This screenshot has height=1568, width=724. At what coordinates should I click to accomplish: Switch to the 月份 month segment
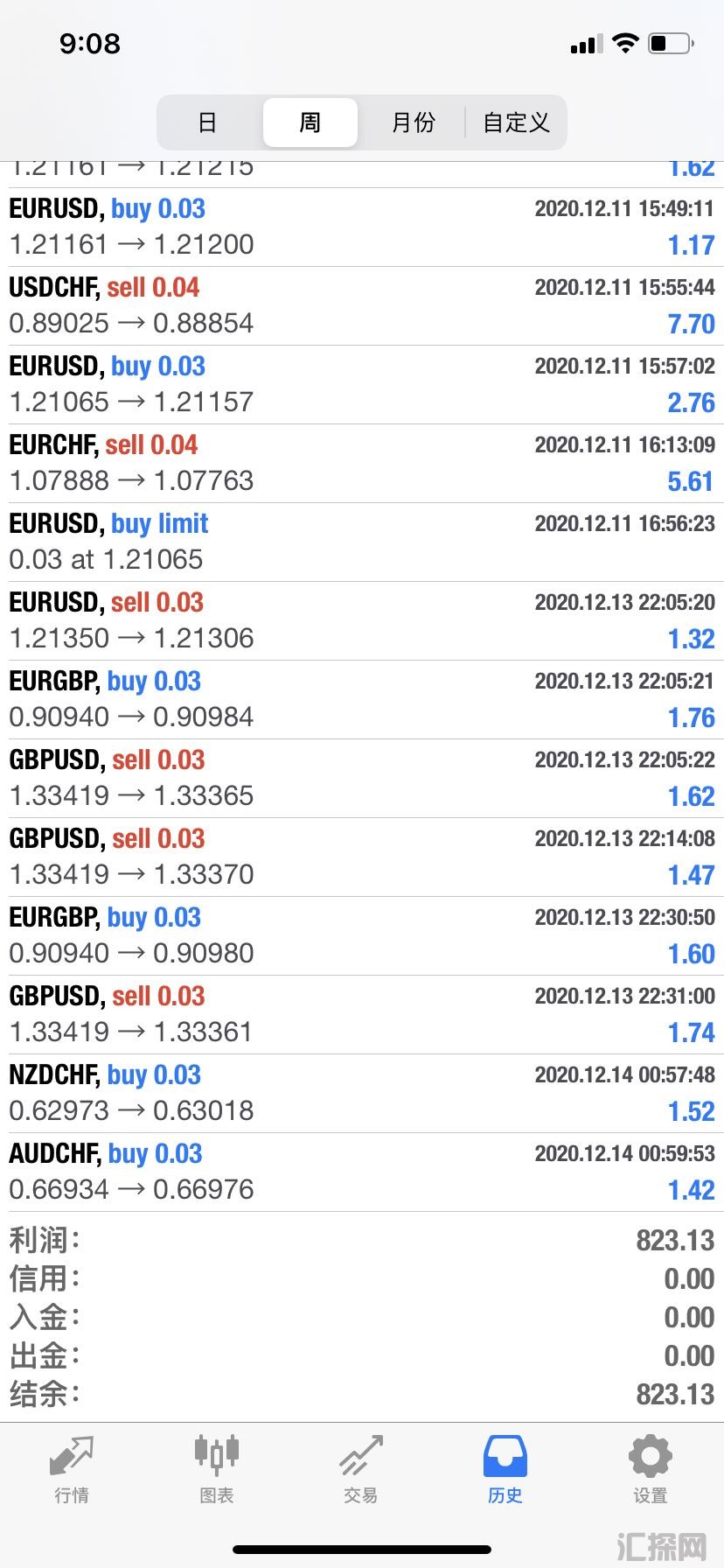coord(413,122)
